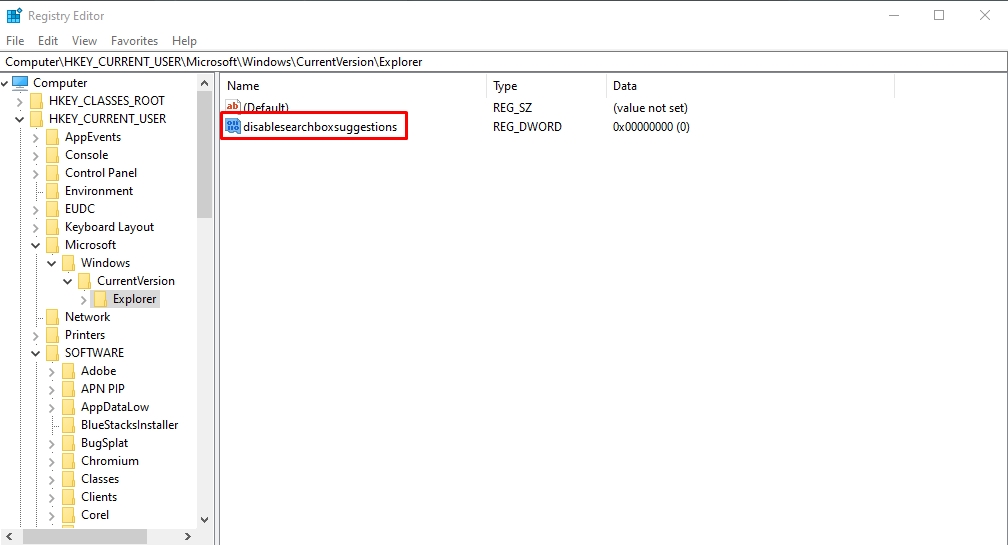Expand the Control Panel key
Image resolution: width=1008 pixels, height=545 pixels.
pos(35,173)
